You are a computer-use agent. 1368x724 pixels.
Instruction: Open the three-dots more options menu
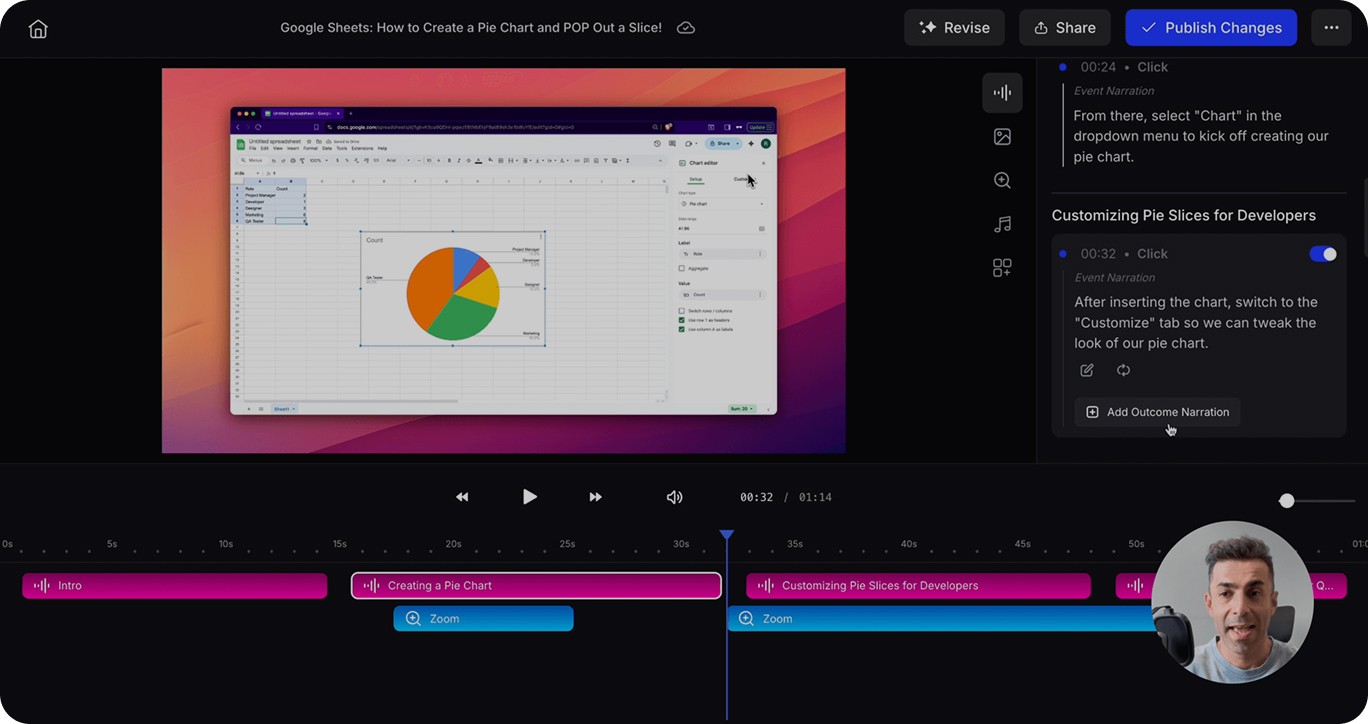pos(1331,28)
